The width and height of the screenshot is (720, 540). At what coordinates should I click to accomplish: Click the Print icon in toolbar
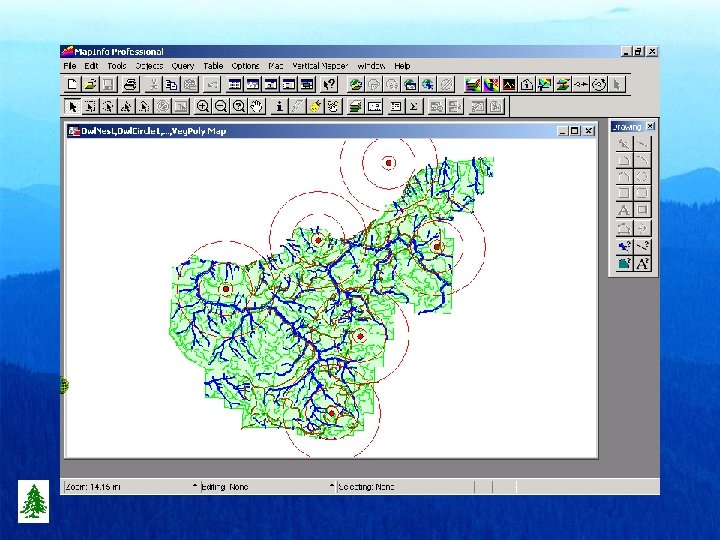[128, 85]
